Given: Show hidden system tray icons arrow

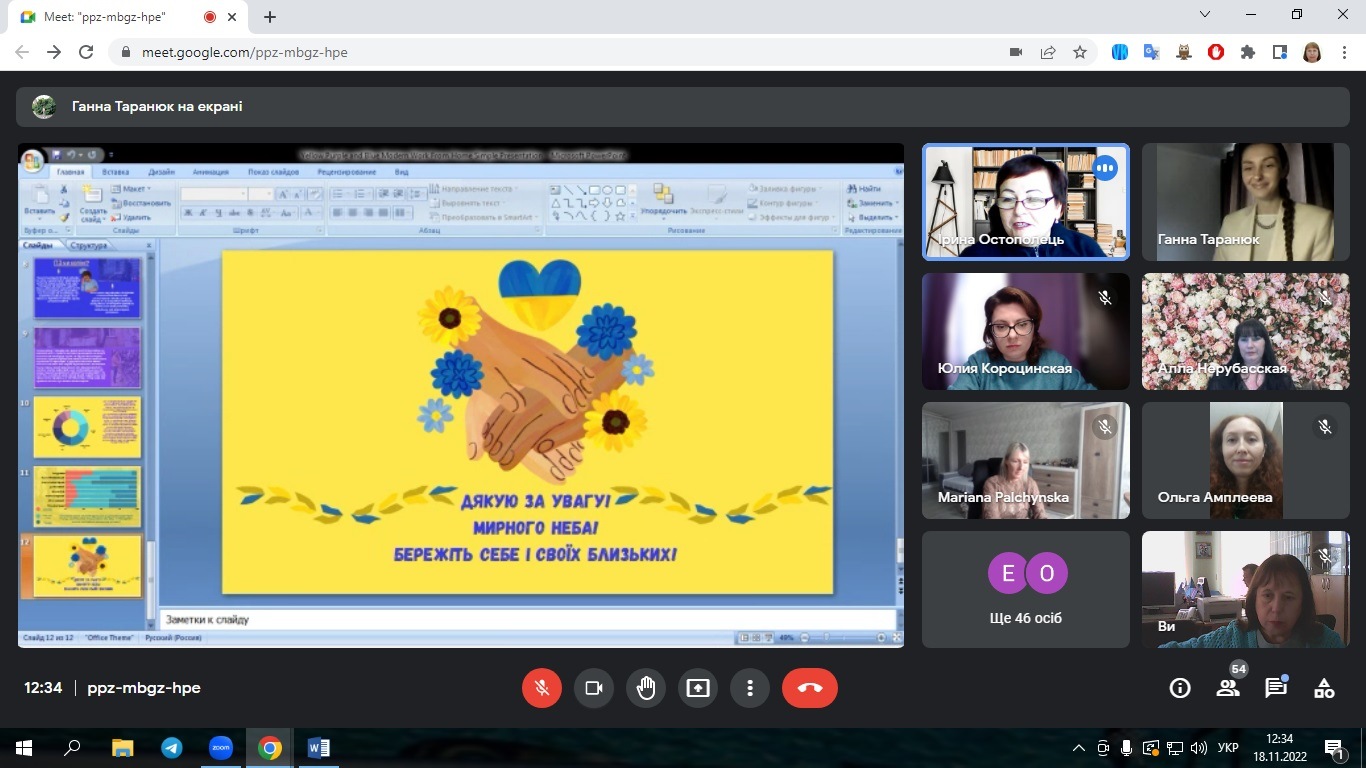Looking at the screenshot, I should (x=1078, y=748).
